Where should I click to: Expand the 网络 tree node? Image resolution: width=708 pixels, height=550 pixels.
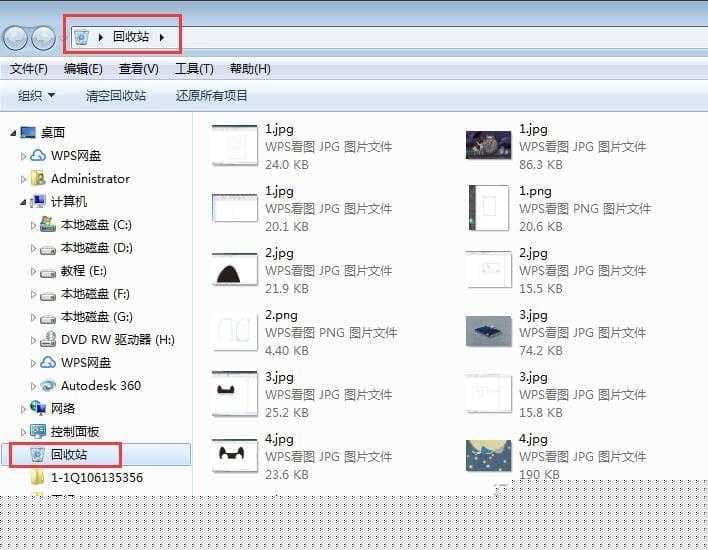coord(24,408)
